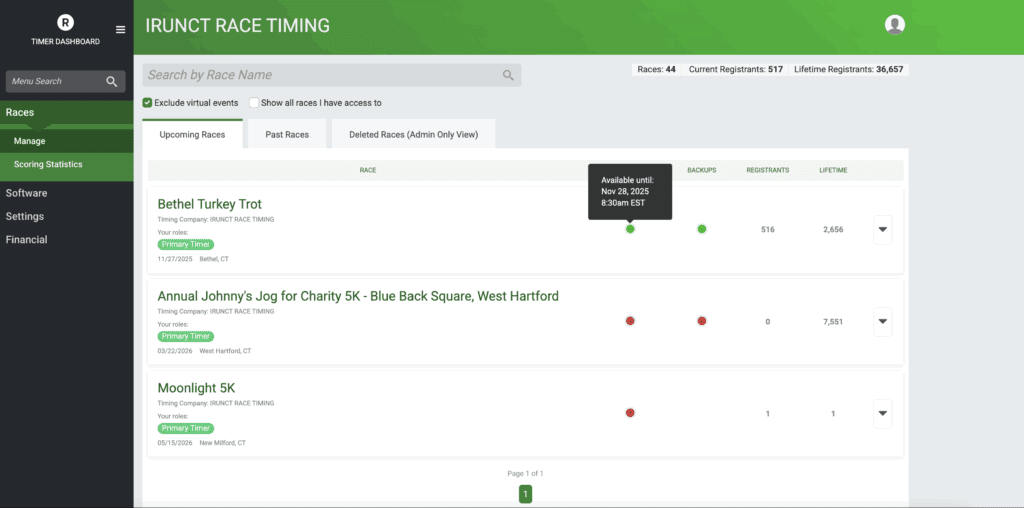Click registrants value 0 for Johnny's Jog

pyautogui.click(x=768, y=322)
